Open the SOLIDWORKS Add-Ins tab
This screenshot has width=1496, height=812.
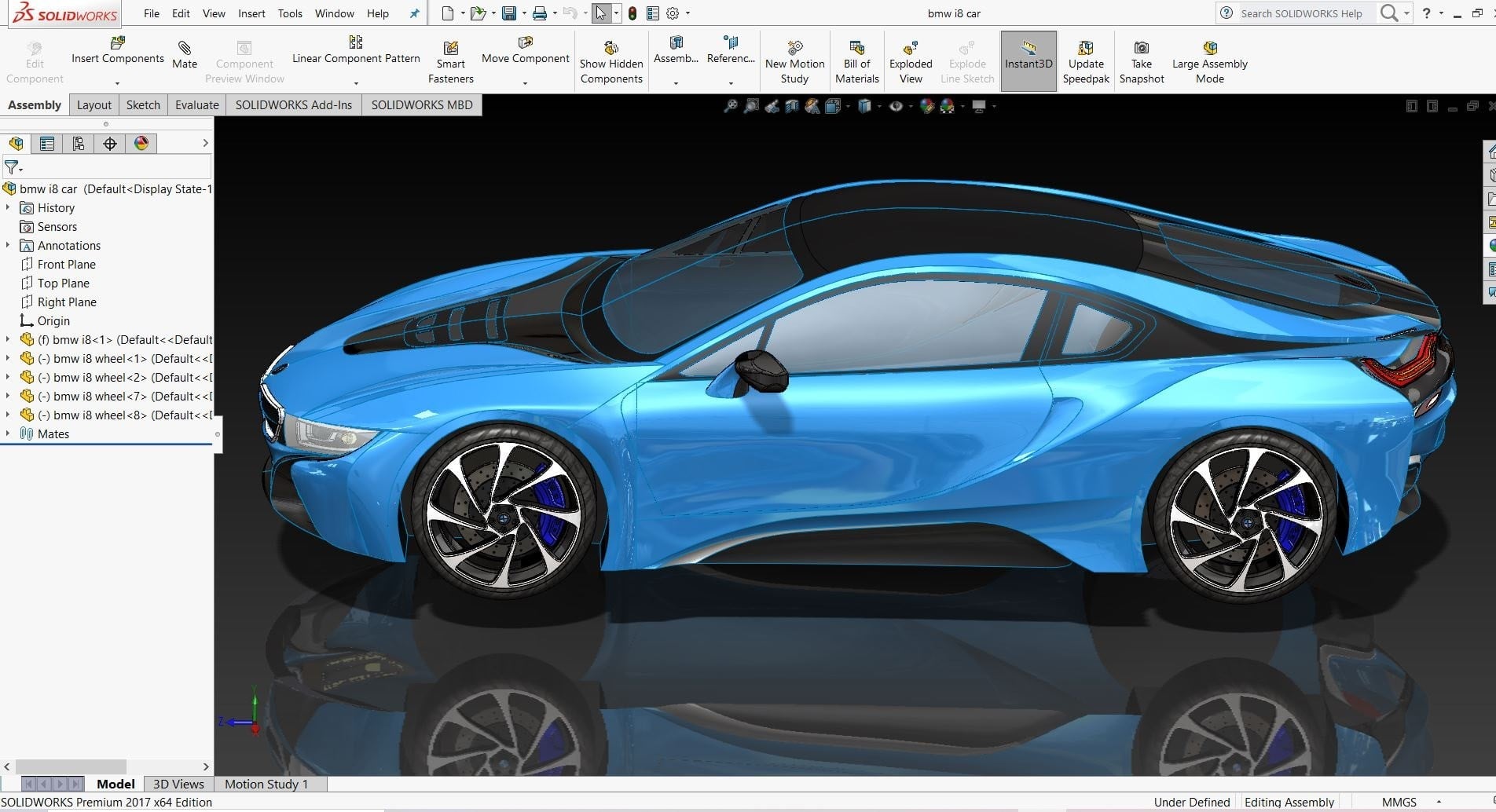(x=294, y=105)
